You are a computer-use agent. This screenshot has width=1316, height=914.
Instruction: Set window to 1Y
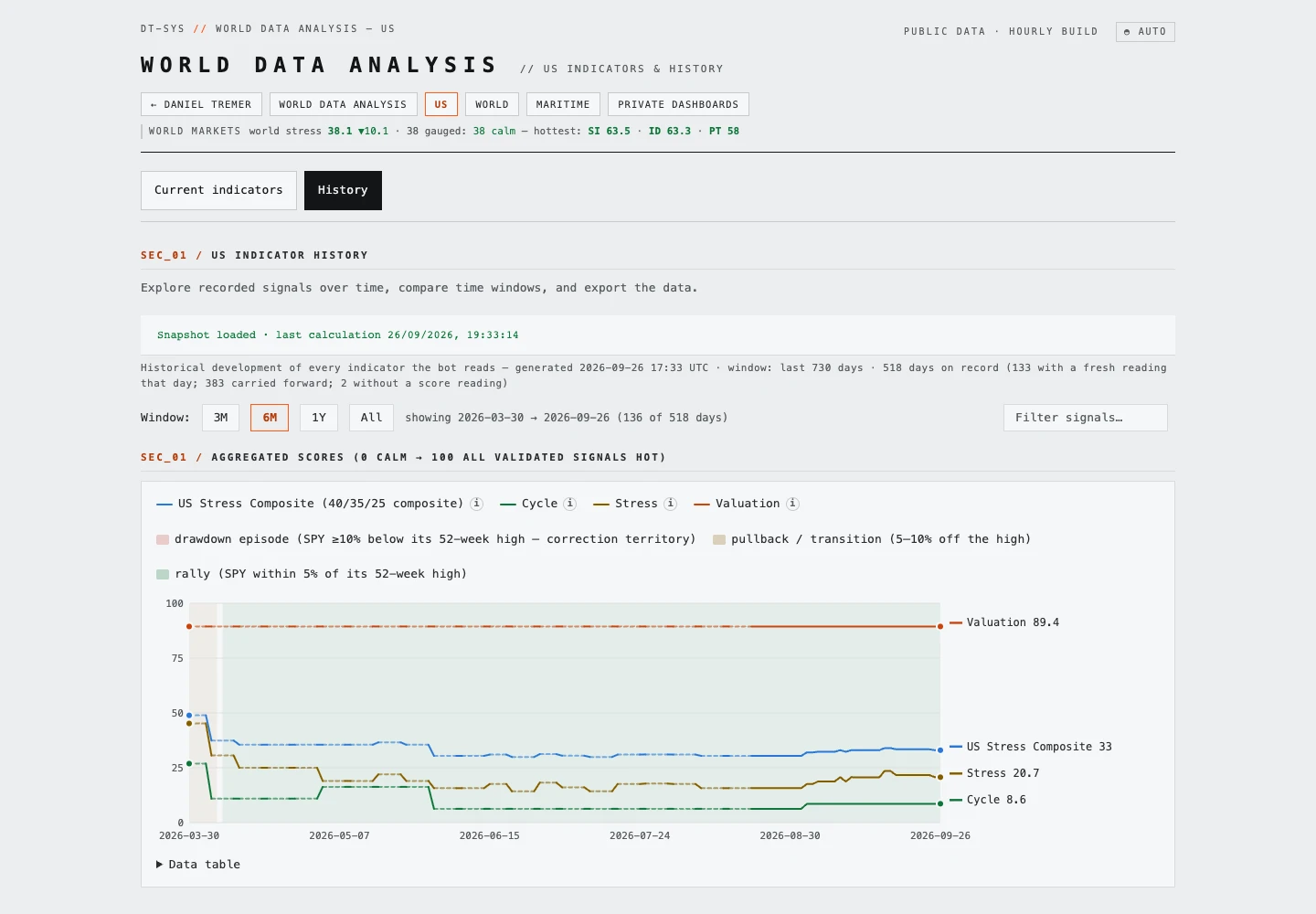(x=319, y=418)
